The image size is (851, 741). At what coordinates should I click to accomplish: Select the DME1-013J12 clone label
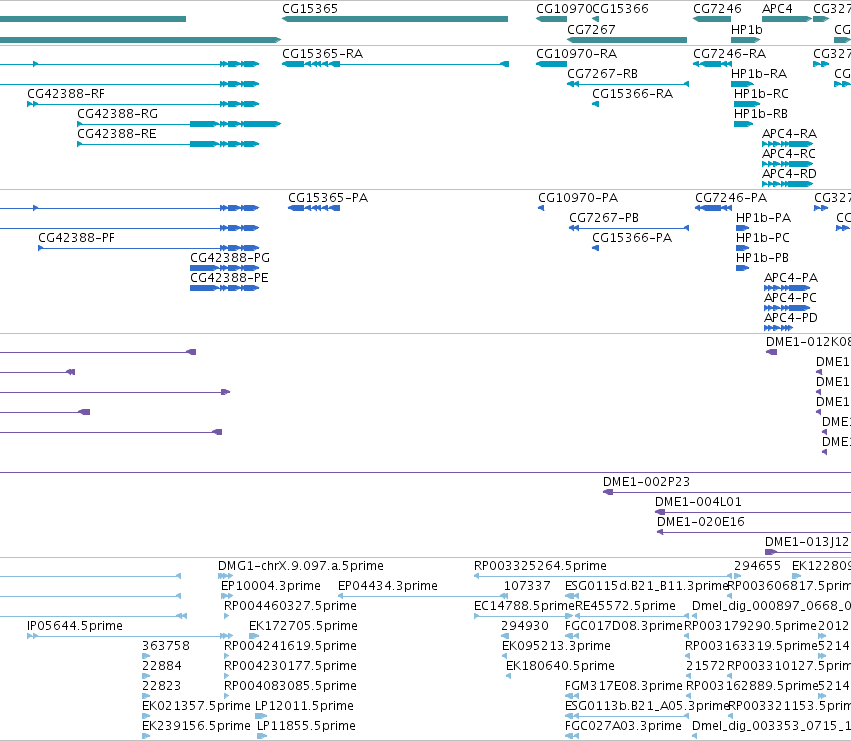(806, 542)
